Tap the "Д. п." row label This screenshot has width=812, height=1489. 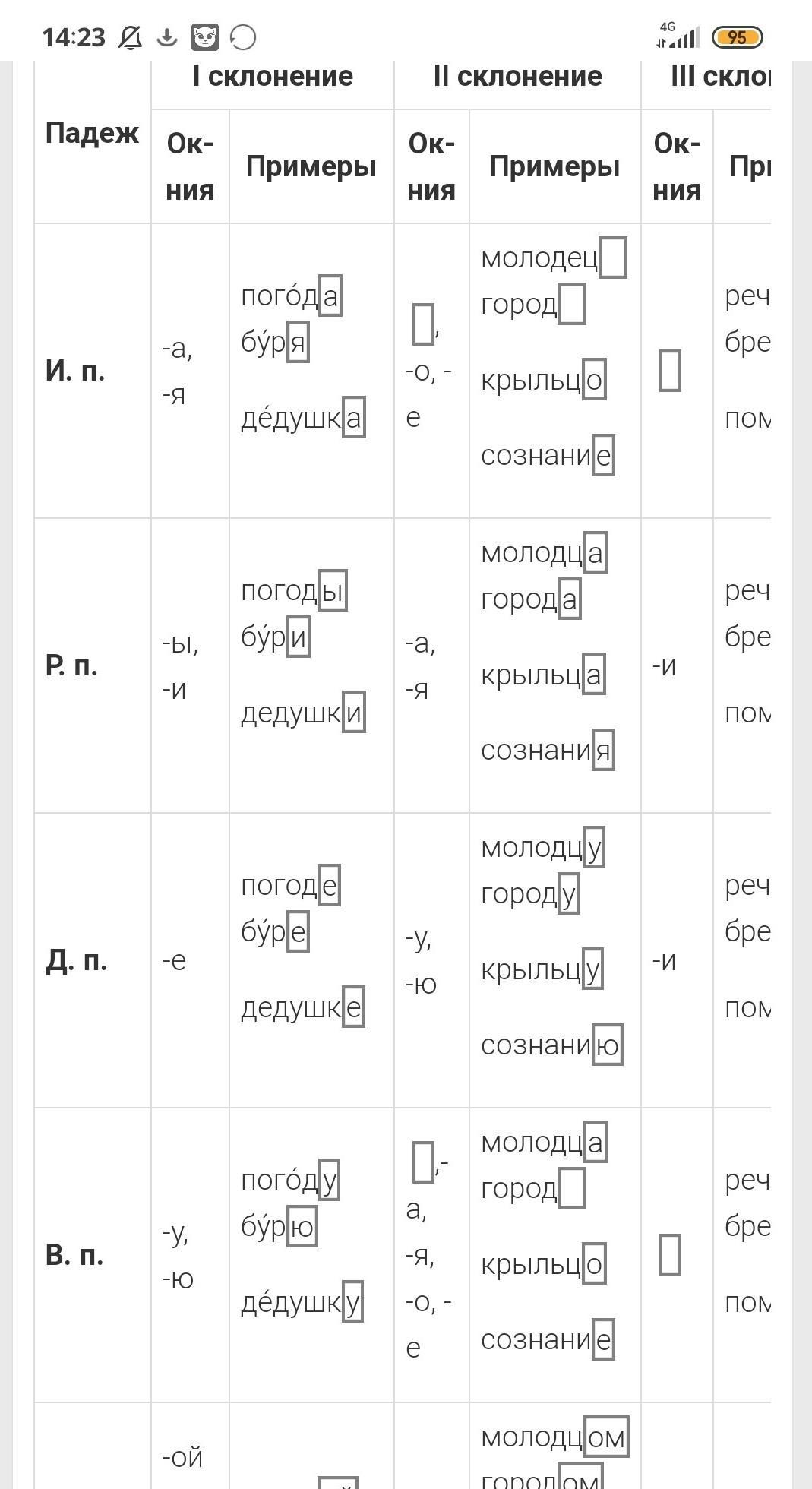pos(76,961)
